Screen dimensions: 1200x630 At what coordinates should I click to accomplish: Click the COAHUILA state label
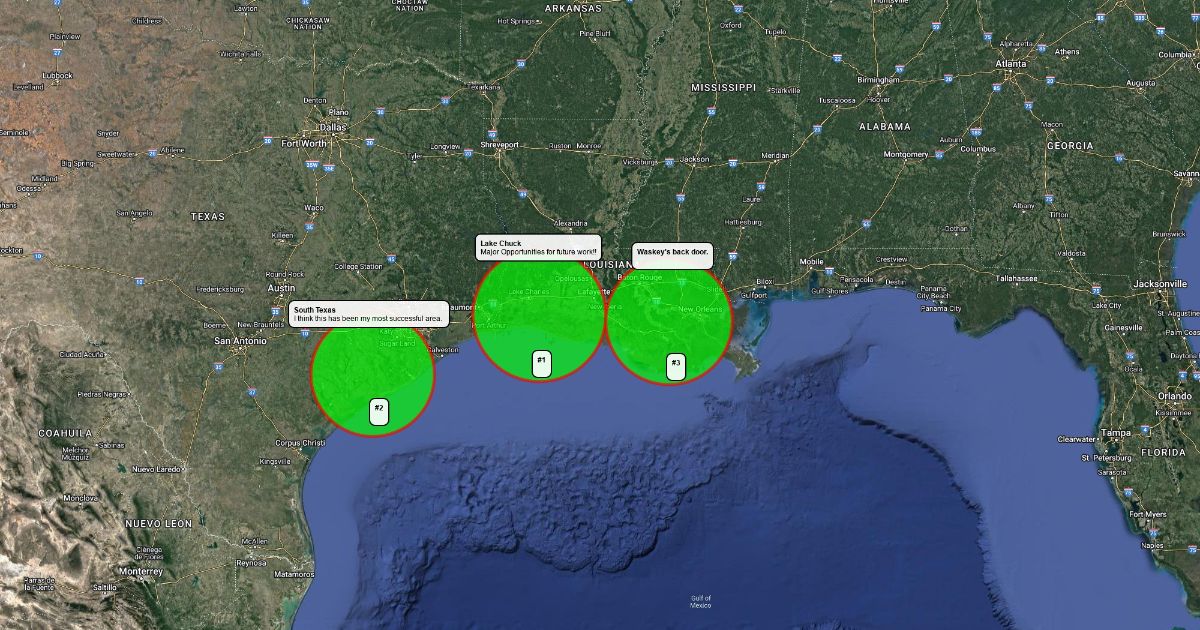(x=64, y=433)
